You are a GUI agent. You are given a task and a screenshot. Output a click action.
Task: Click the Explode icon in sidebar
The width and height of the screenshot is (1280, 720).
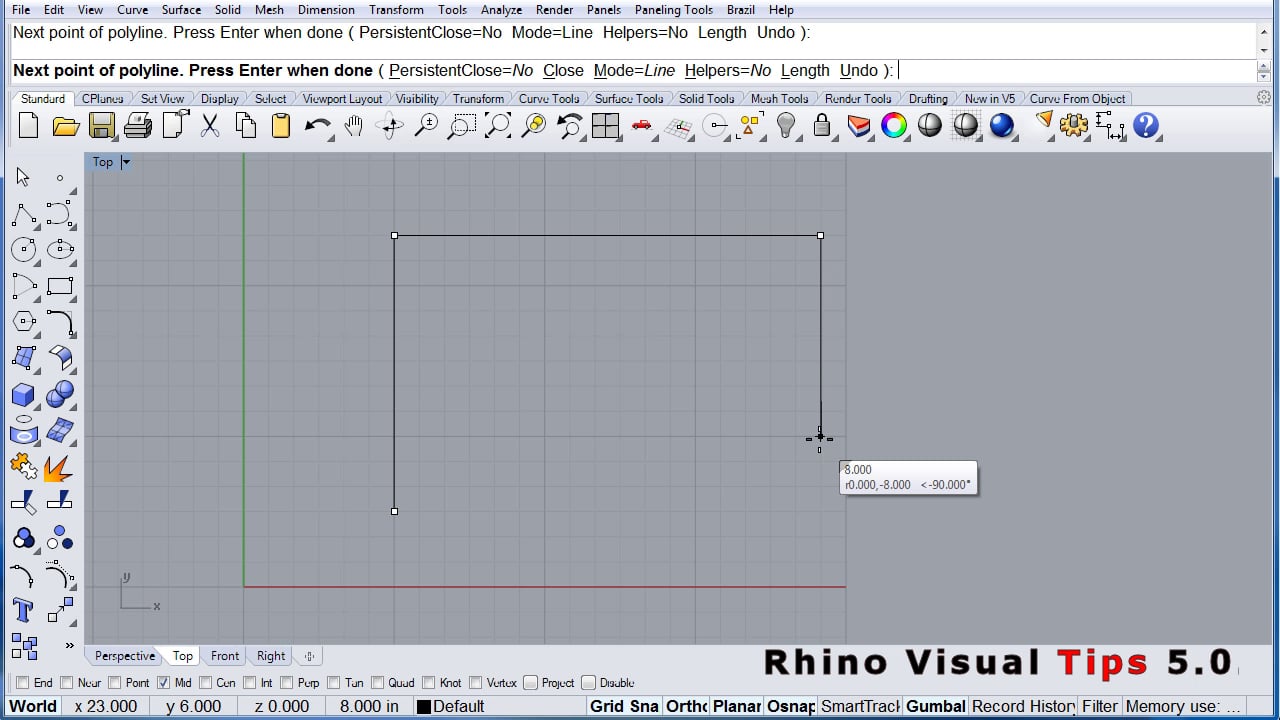click(x=60, y=466)
